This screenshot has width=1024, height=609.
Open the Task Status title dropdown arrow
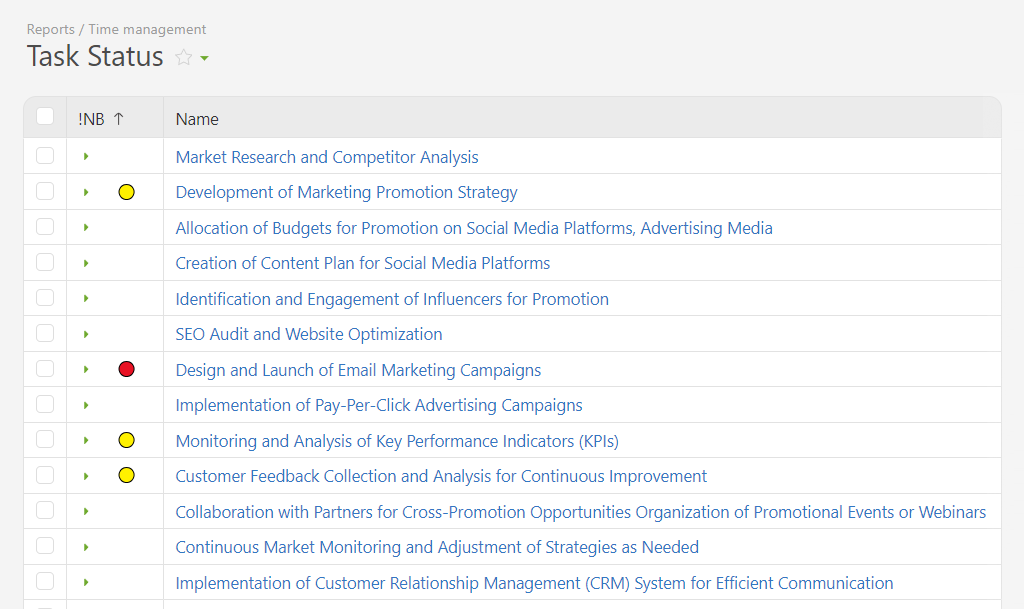tap(204, 59)
